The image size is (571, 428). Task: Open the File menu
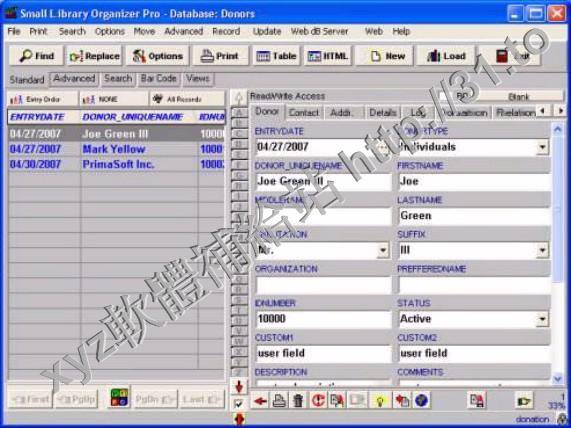tap(14, 32)
